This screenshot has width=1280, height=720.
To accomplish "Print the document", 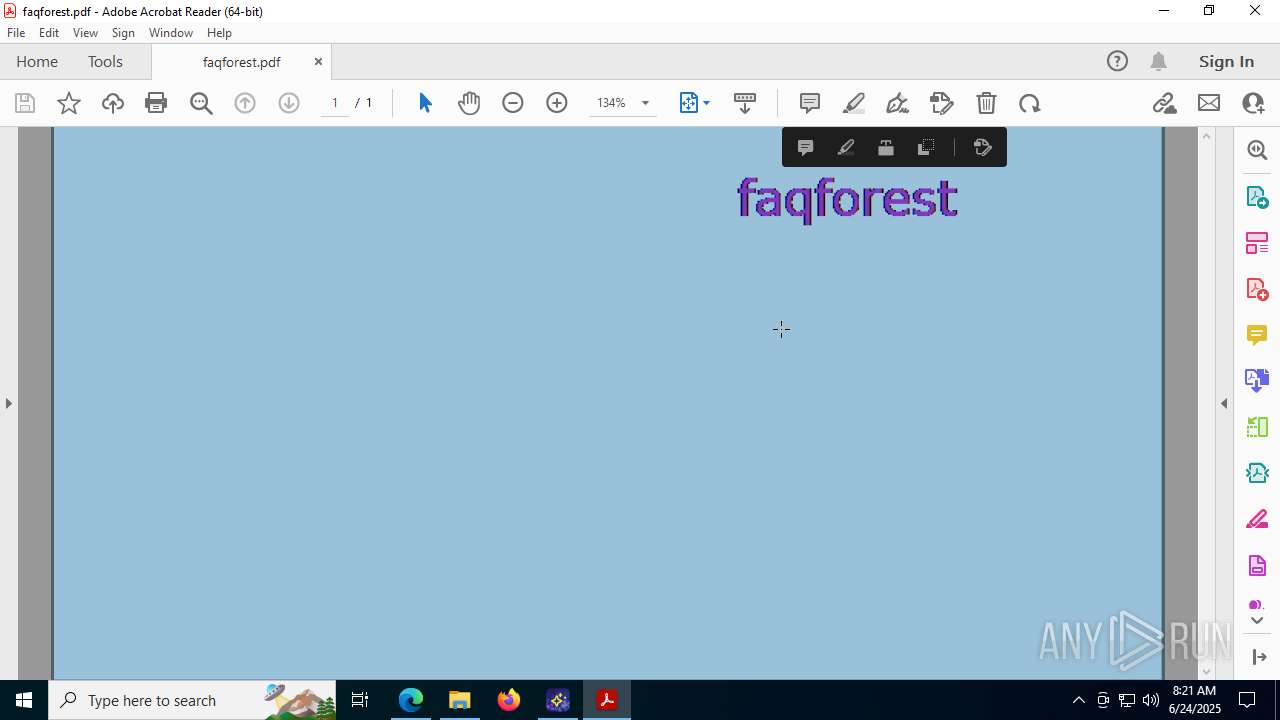I will pyautogui.click(x=156, y=103).
